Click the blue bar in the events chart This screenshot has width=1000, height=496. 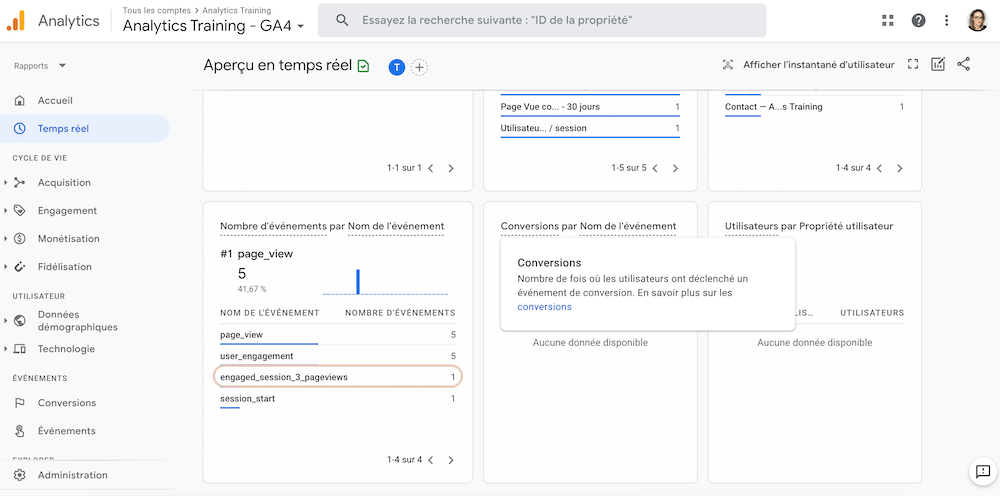358,282
